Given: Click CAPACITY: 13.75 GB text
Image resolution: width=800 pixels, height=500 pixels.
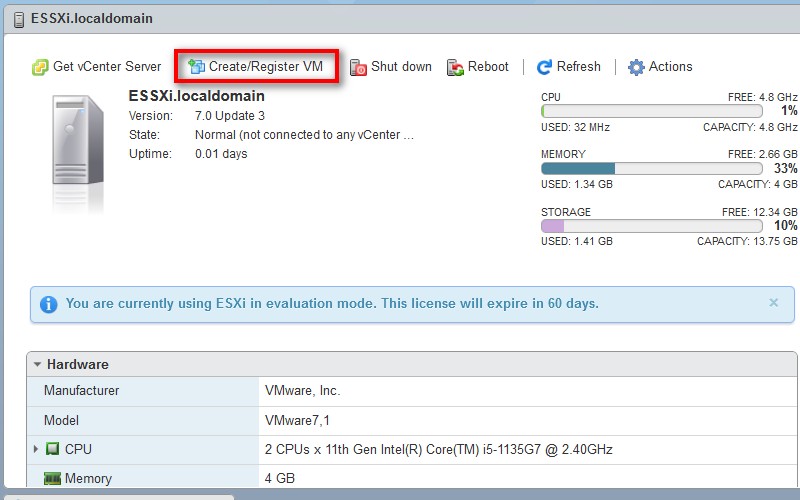Looking at the screenshot, I should [x=747, y=241].
